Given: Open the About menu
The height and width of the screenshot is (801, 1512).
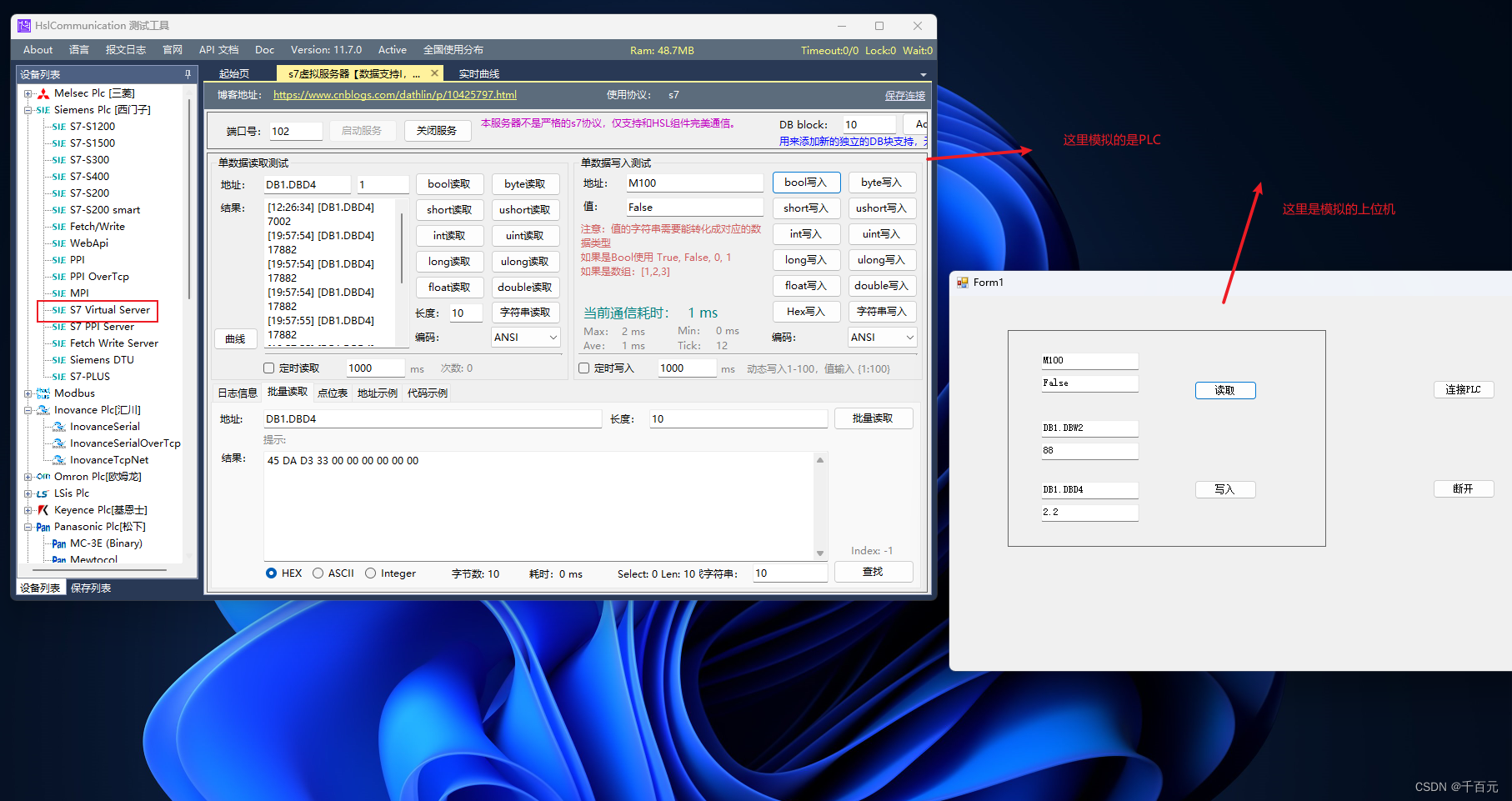Looking at the screenshot, I should [38, 50].
